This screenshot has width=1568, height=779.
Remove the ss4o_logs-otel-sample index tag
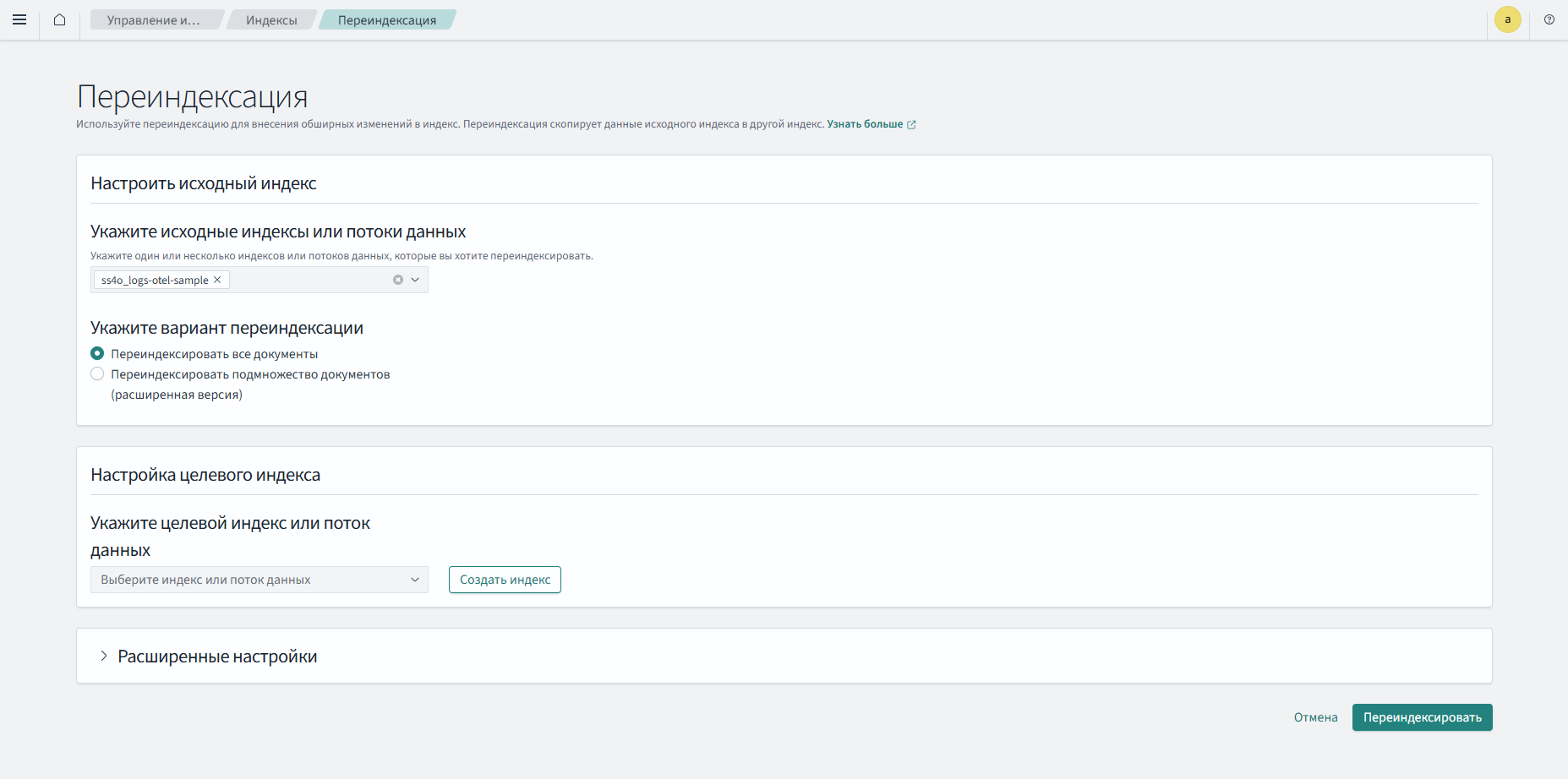coord(217,280)
